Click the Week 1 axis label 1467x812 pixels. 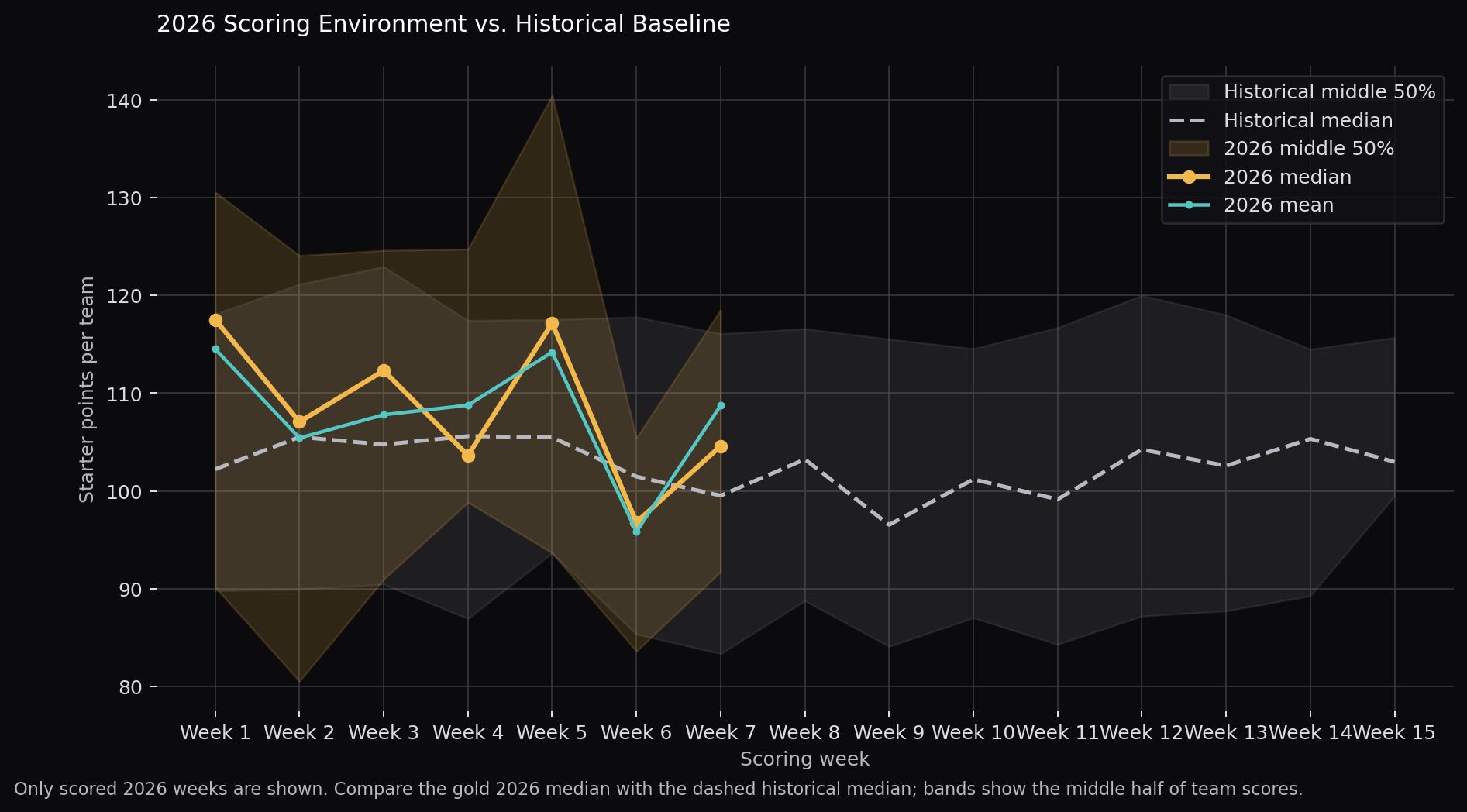[215, 732]
